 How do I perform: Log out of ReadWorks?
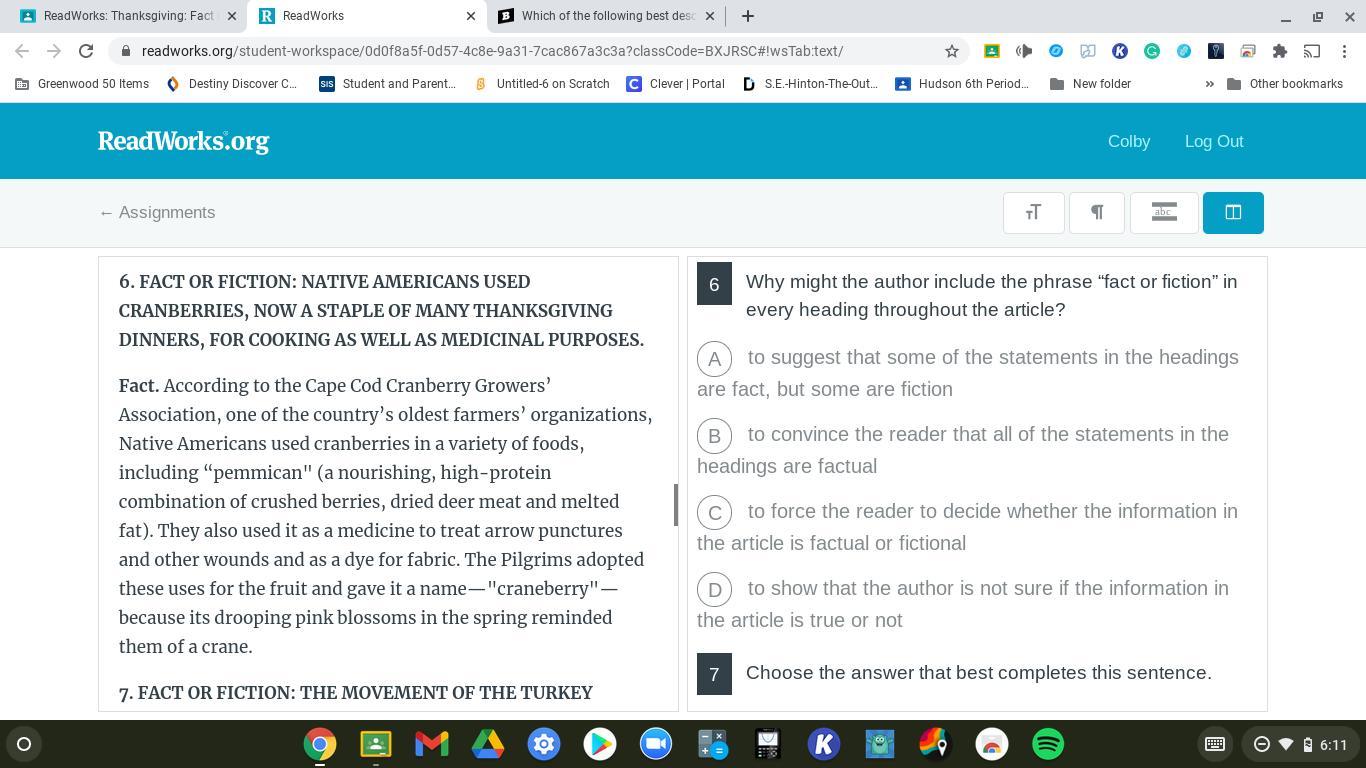(1214, 141)
